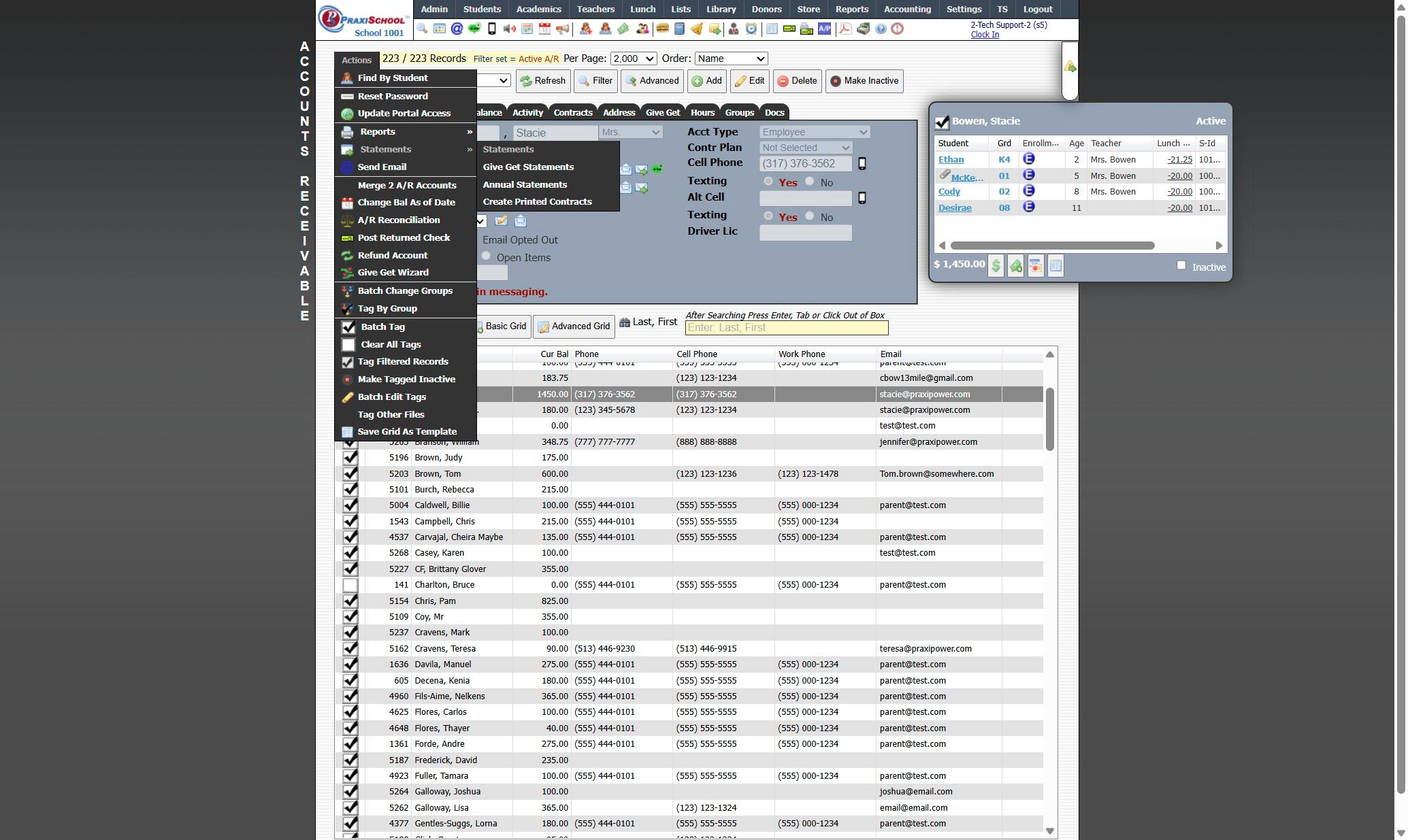Open the Per Page dropdown
1408x840 pixels.
click(x=634, y=59)
